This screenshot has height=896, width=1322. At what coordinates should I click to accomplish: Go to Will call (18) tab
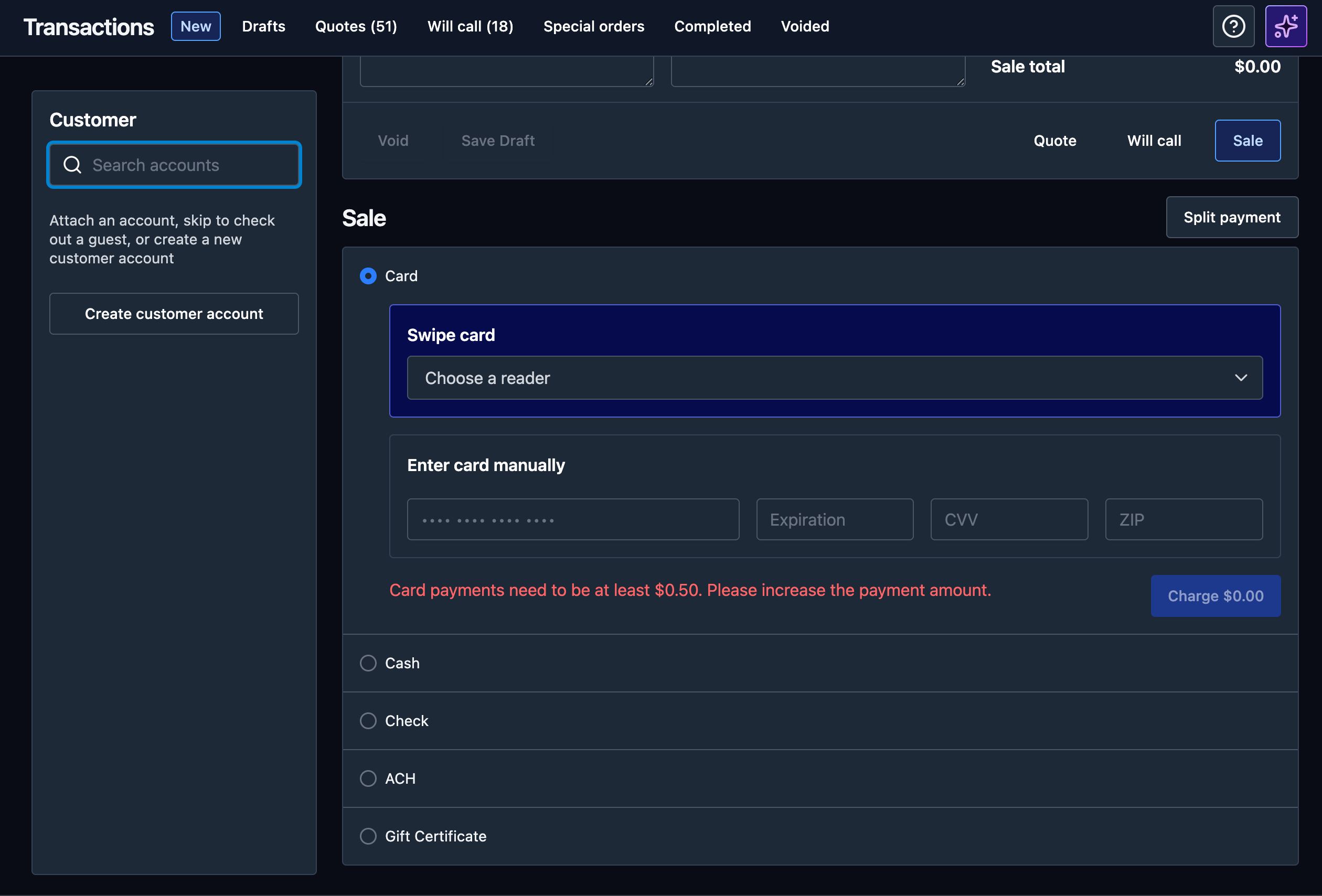point(470,26)
